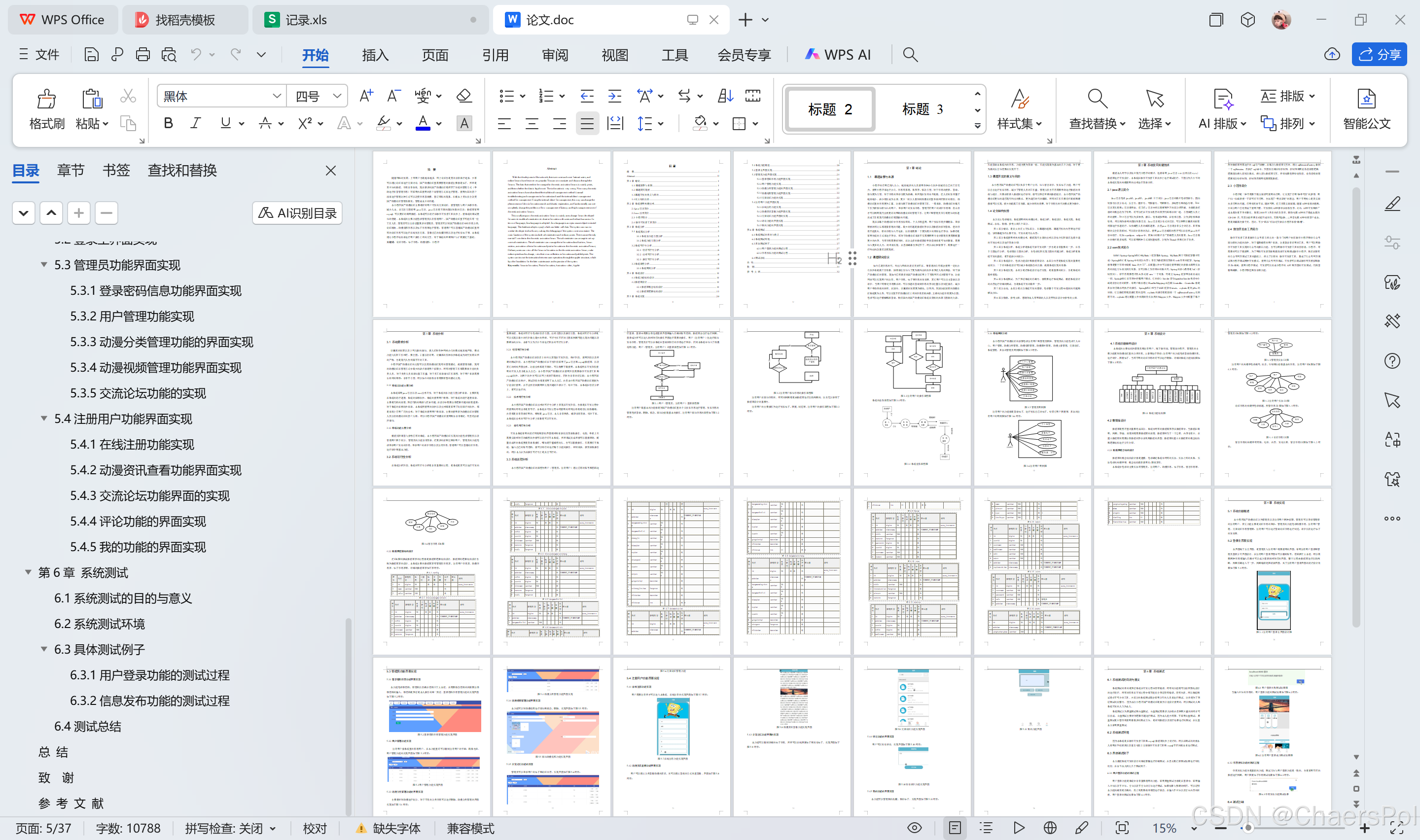
Task: Click the Decrease font size icon
Action: coord(393,96)
